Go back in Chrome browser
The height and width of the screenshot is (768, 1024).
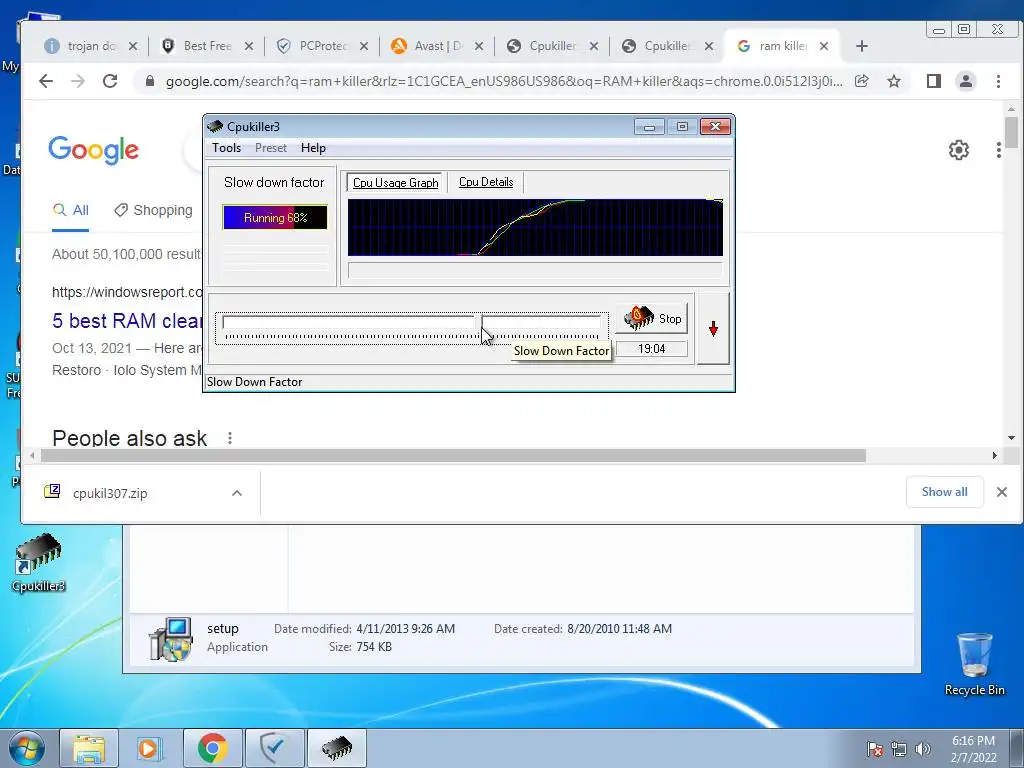click(46, 81)
